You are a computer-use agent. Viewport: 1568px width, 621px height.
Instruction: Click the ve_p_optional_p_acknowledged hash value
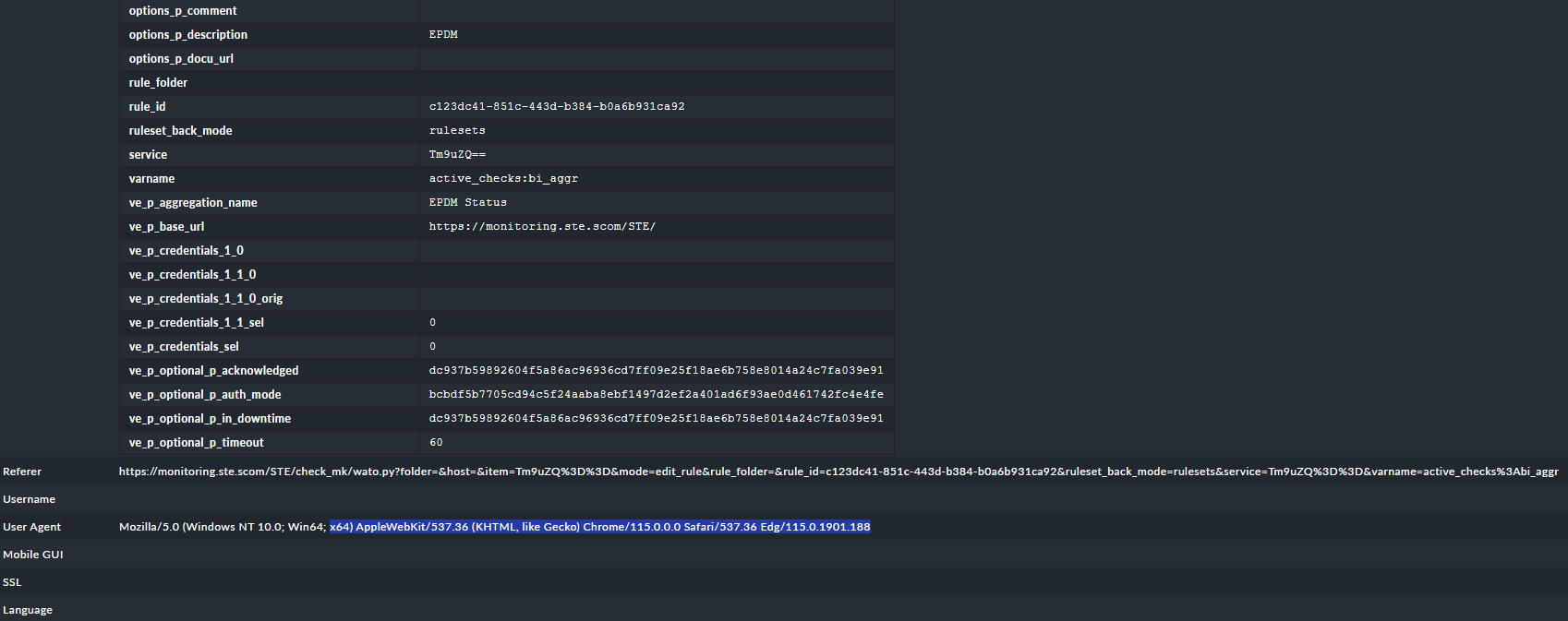[656, 371]
